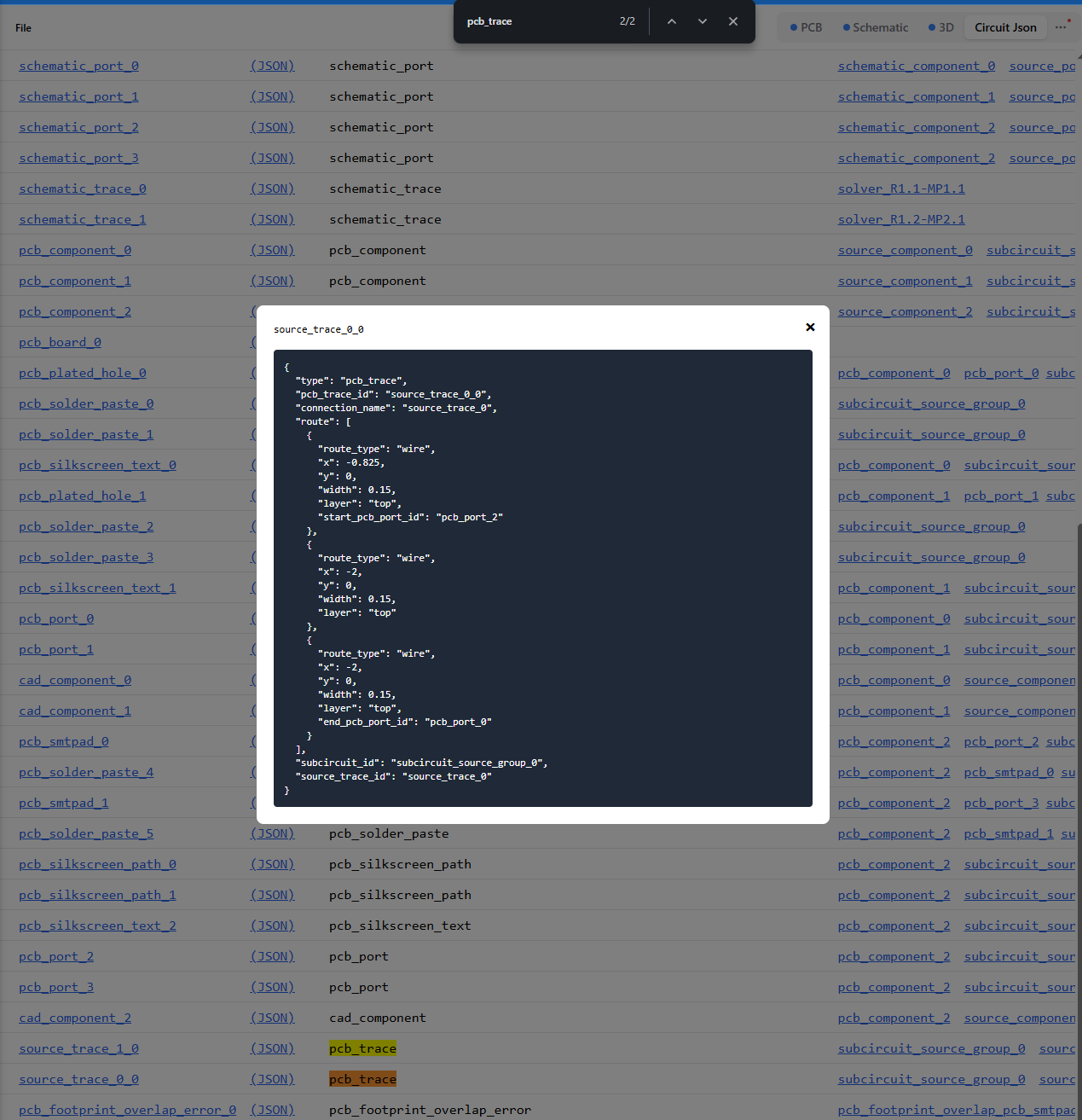Open pcb_solder_paste_3 link
1082x1120 pixels.
(86, 557)
